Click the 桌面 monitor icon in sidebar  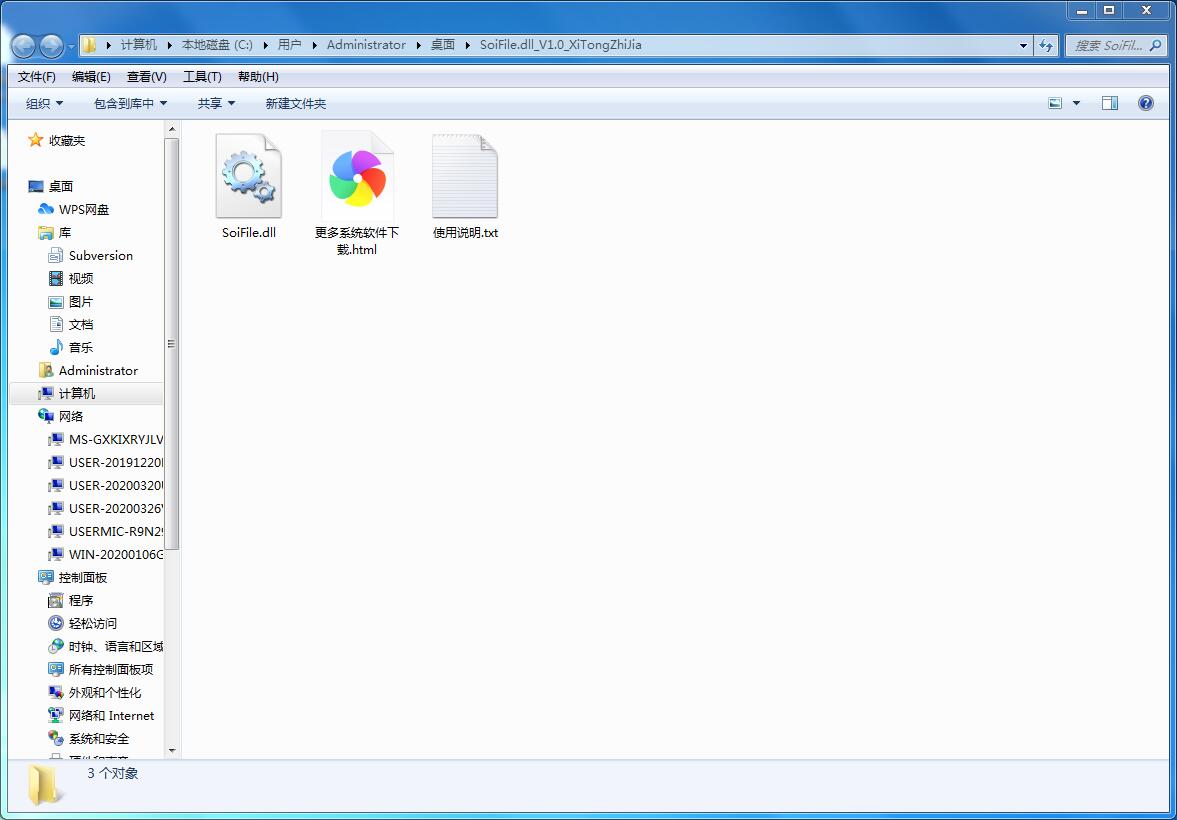(x=35, y=186)
